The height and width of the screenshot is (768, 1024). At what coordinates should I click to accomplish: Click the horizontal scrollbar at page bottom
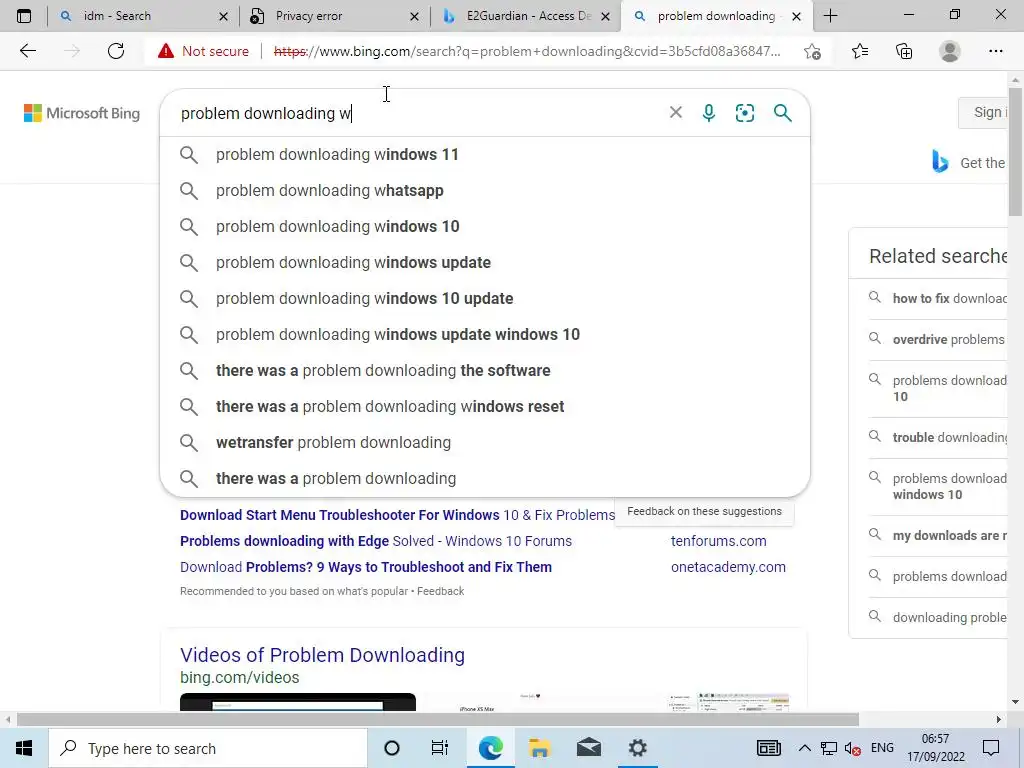click(x=438, y=720)
